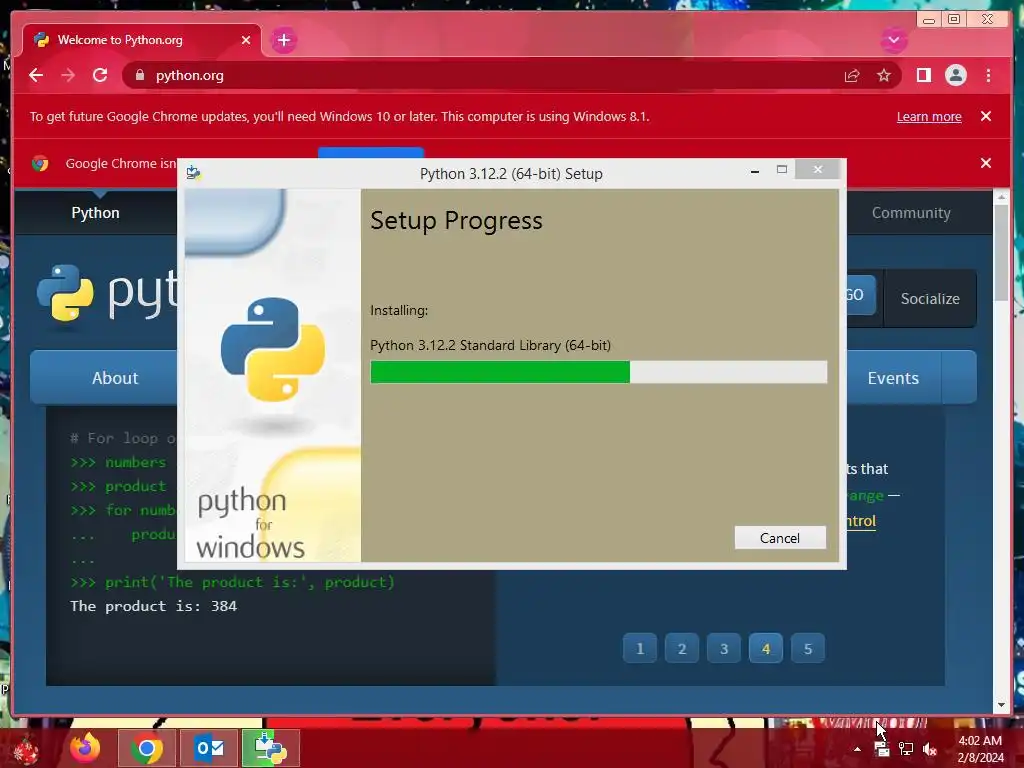Click Chrome logo in the infobar
Image resolution: width=1024 pixels, height=768 pixels.
(40, 163)
